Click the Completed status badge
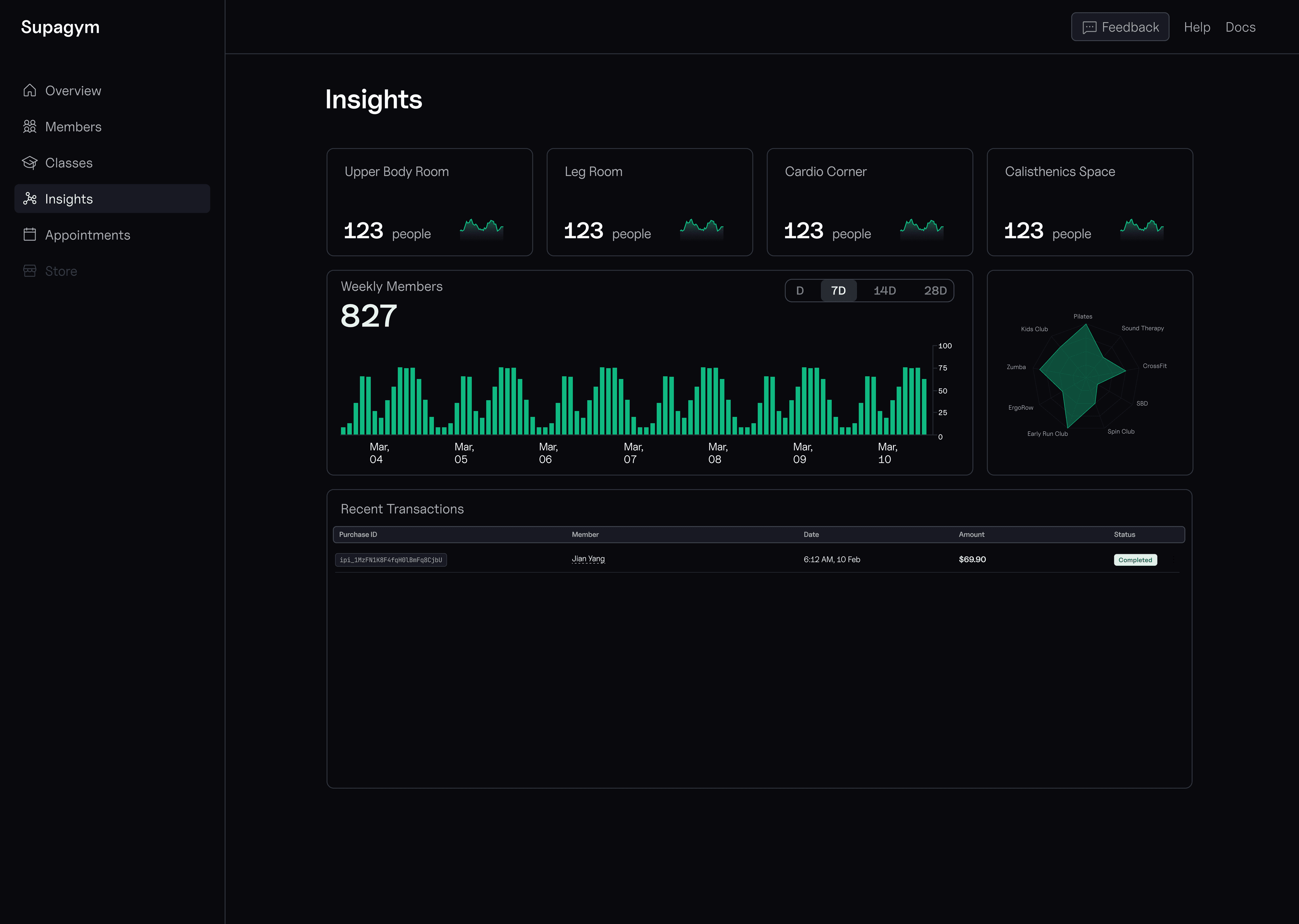 click(1135, 560)
